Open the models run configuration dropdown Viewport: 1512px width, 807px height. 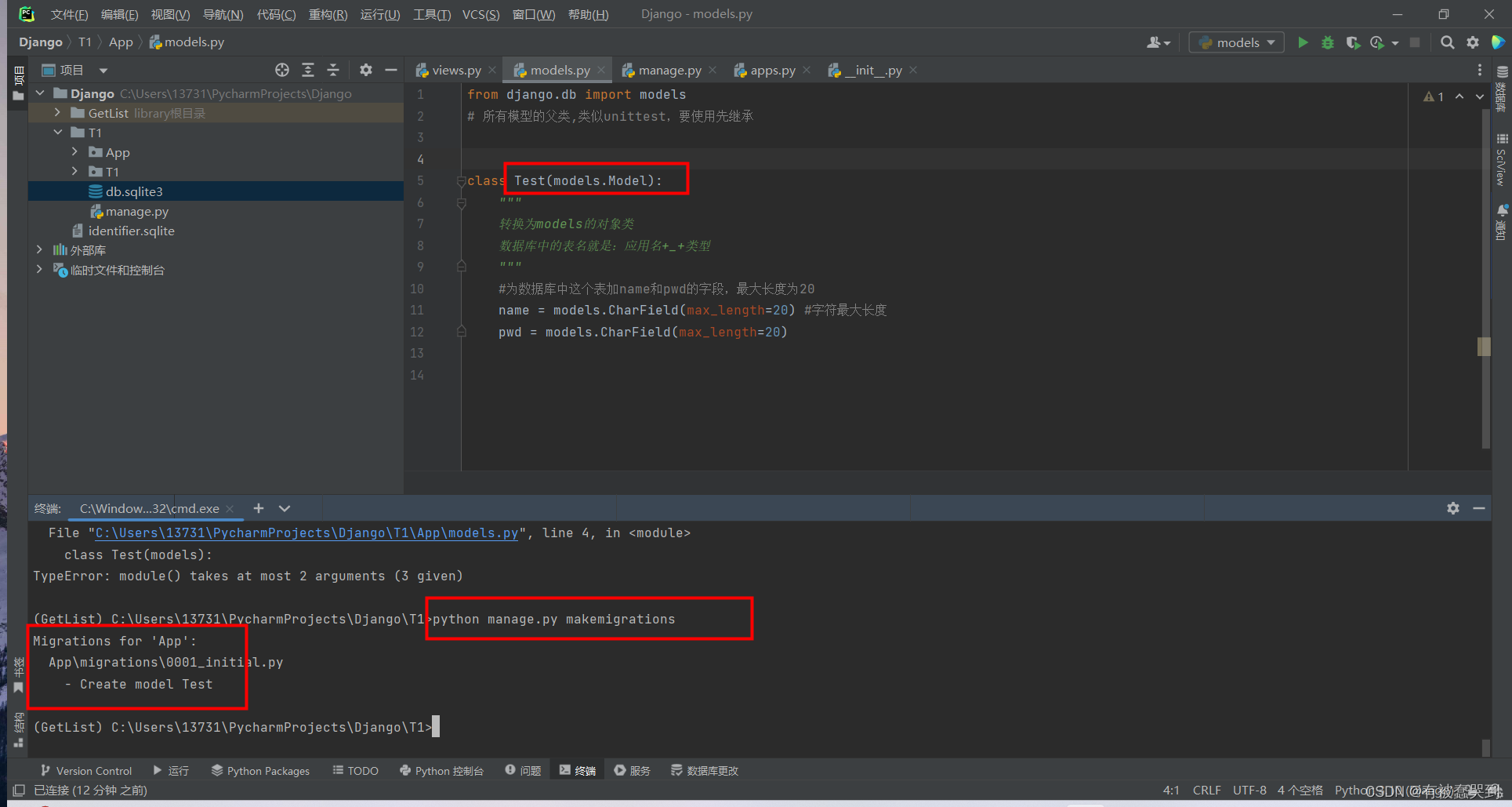(x=1237, y=42)
